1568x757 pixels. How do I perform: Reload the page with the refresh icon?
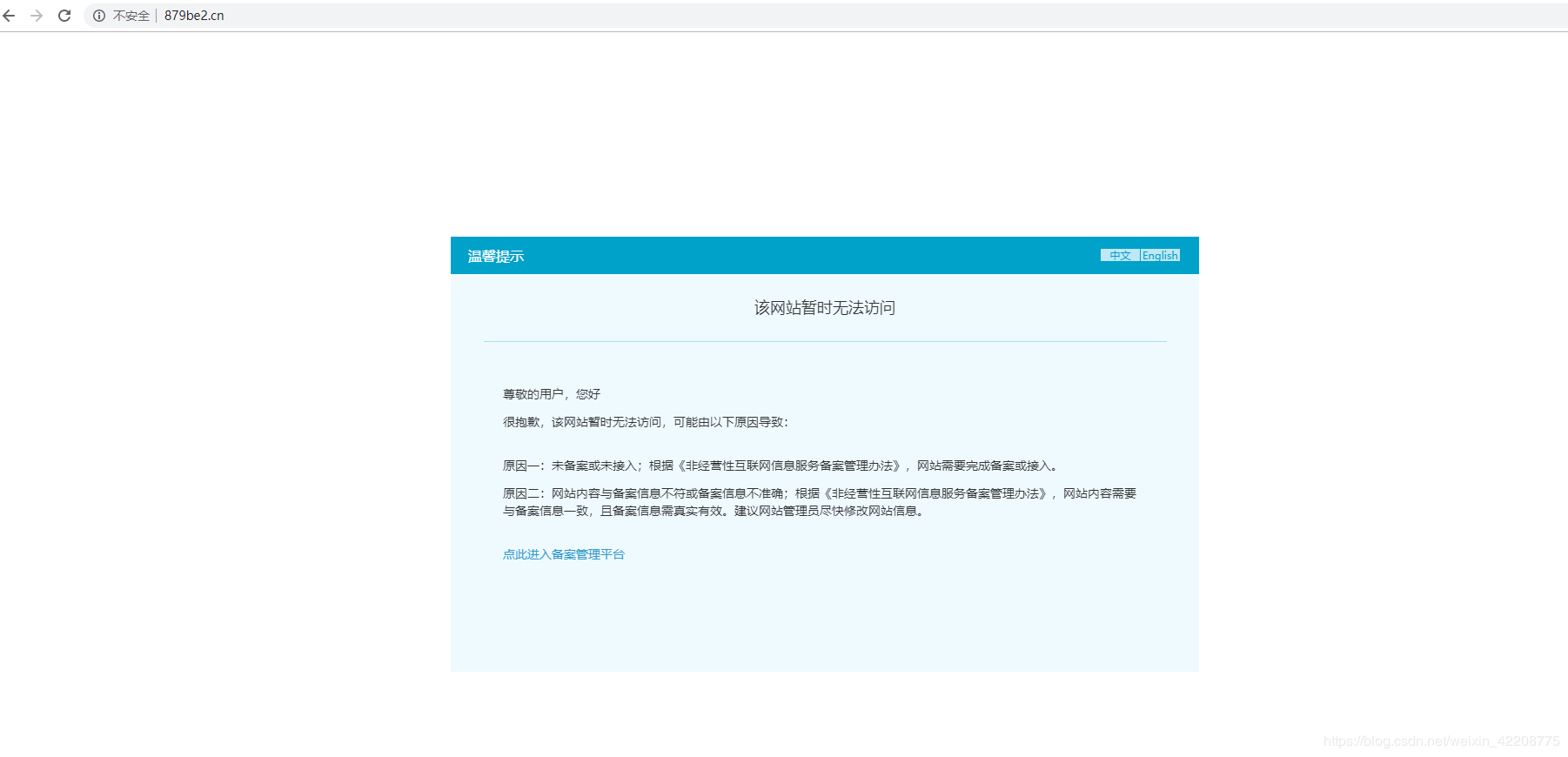(64, 16)
